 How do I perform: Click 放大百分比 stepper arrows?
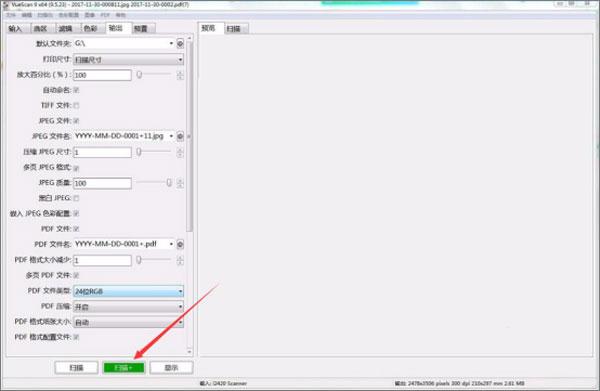(x=180, y=75)
